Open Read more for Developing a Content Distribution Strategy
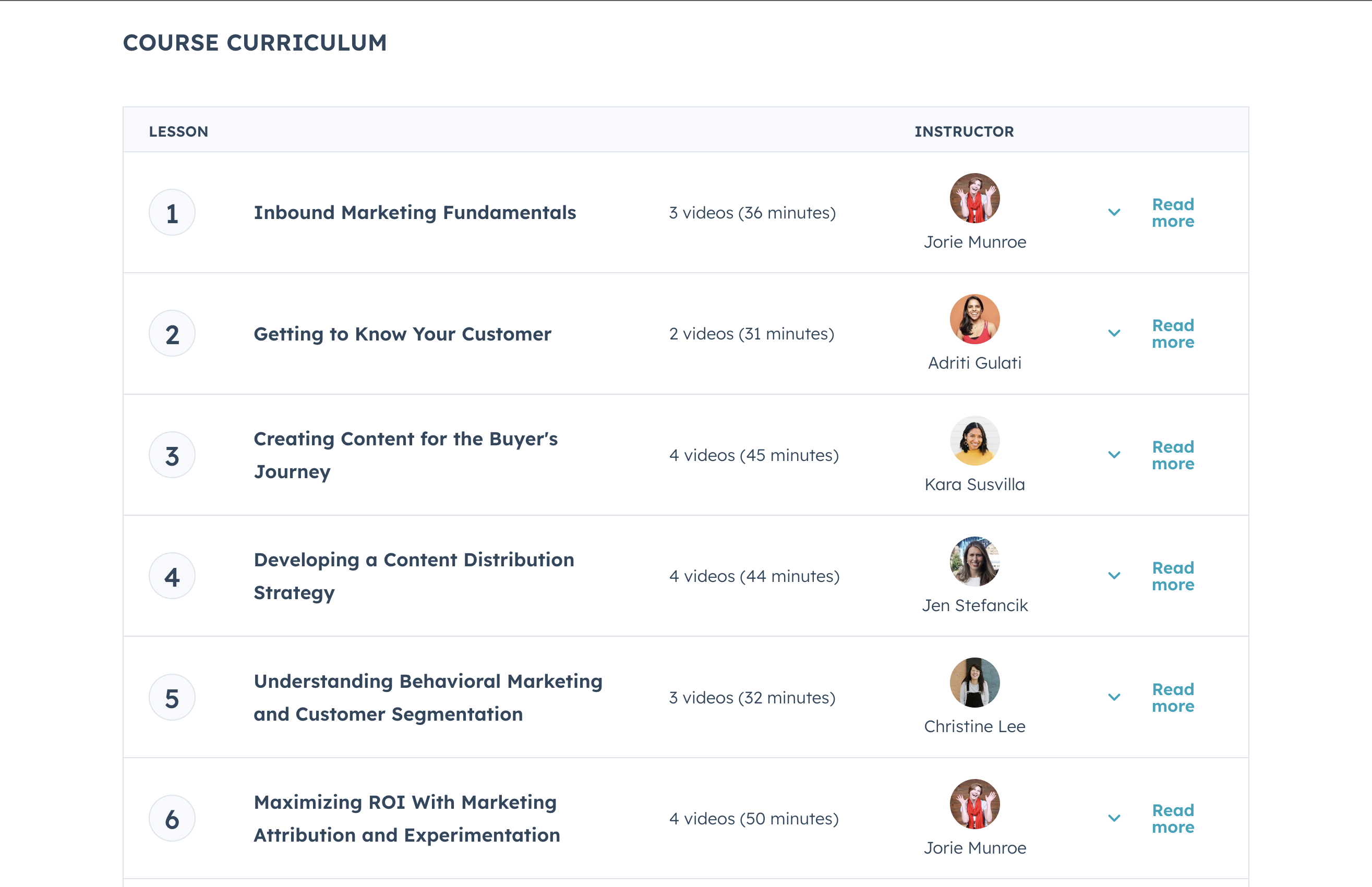Viewport: 1372px width, 887px height. click(1173, 576)
